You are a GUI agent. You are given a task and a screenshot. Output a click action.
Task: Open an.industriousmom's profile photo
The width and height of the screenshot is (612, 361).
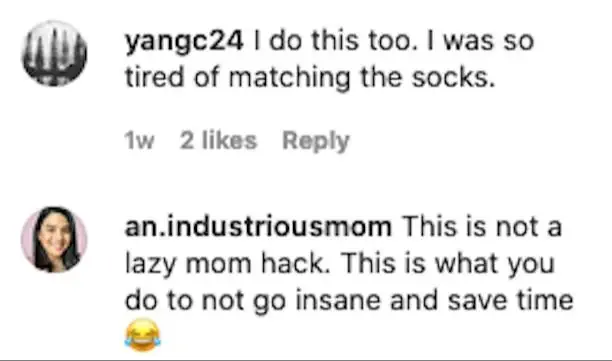pos(54,239)
